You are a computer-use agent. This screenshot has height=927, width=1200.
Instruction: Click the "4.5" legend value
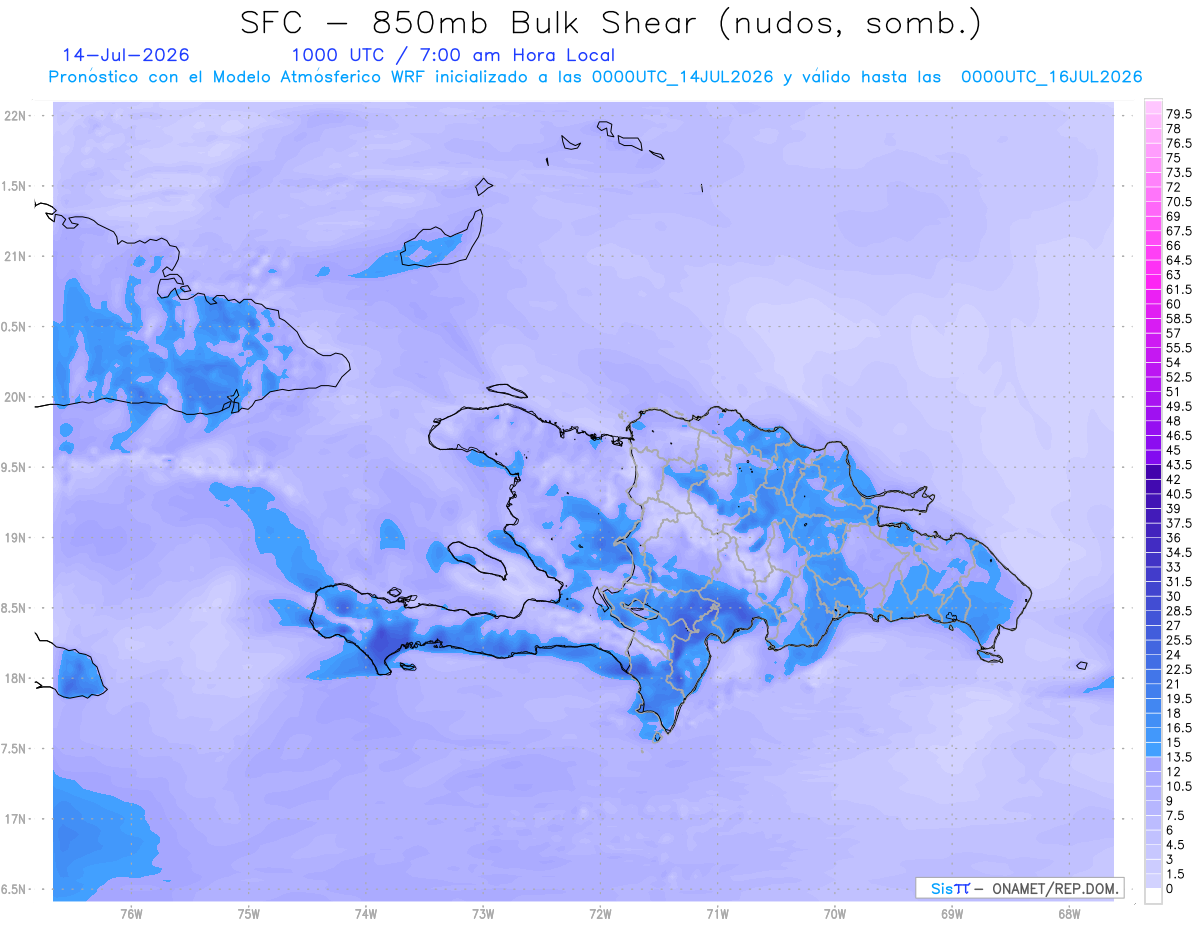point(1175,845)
